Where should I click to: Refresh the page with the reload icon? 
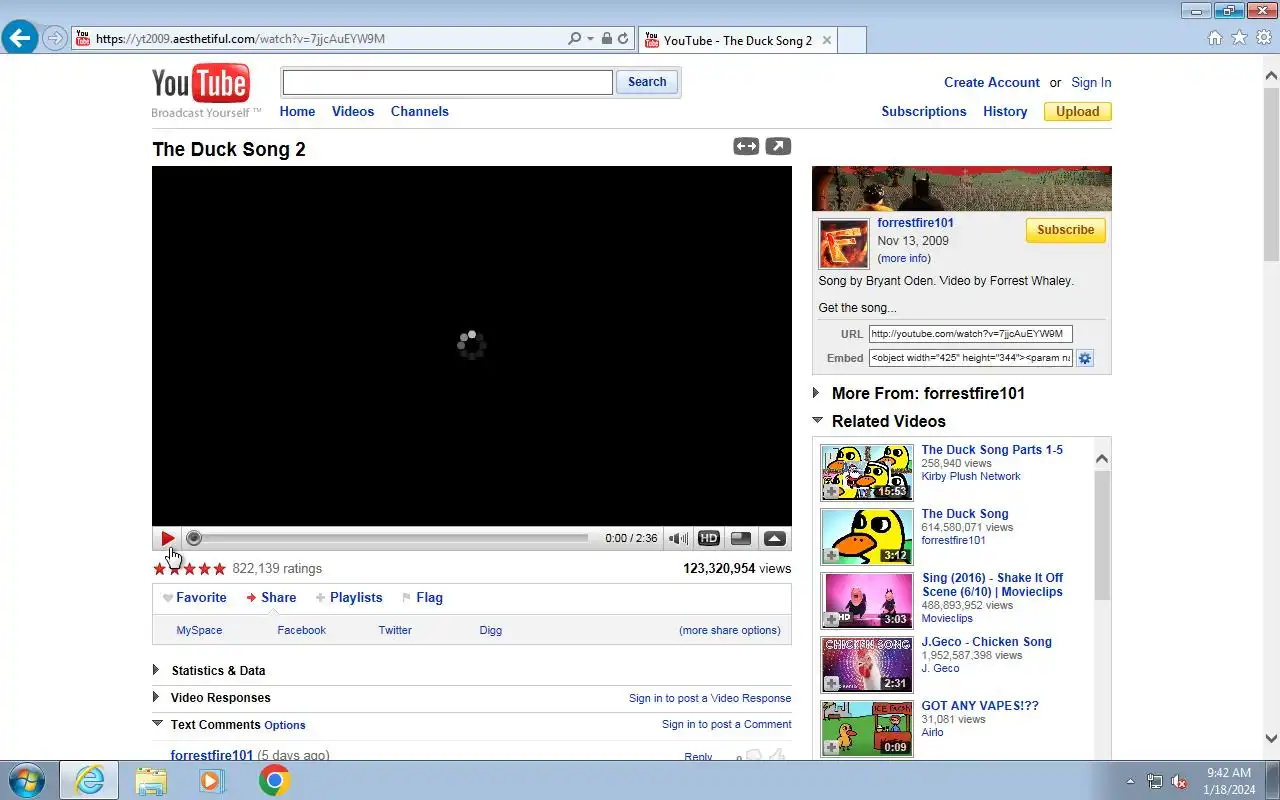click(x=623, y=39)
